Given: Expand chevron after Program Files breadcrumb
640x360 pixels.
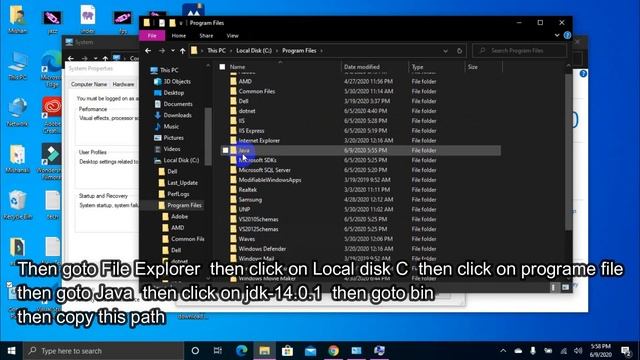Looking at the screenshot, I should click(x=322, y=51).
